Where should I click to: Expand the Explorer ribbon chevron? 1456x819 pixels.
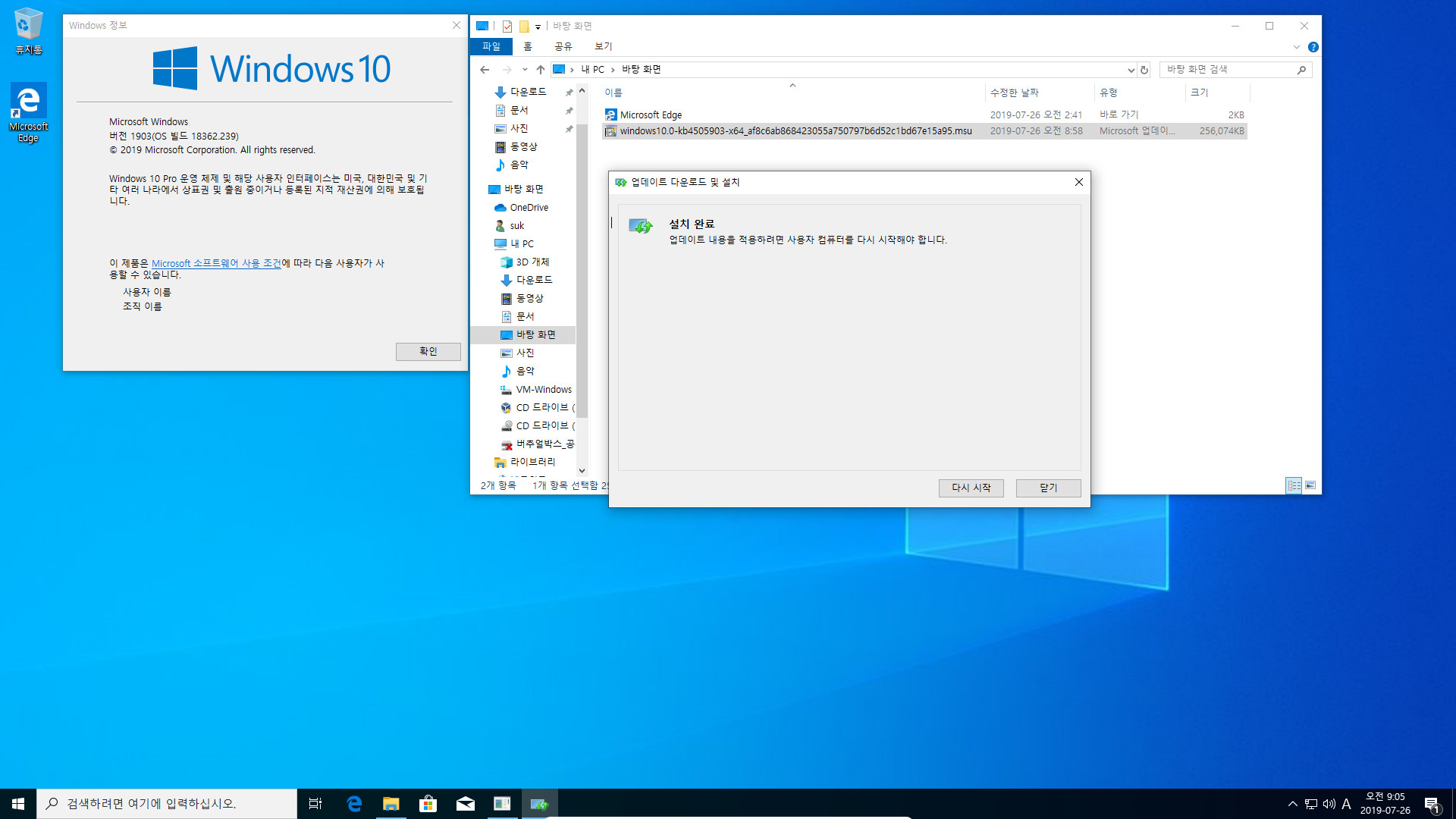(1296, 47)
